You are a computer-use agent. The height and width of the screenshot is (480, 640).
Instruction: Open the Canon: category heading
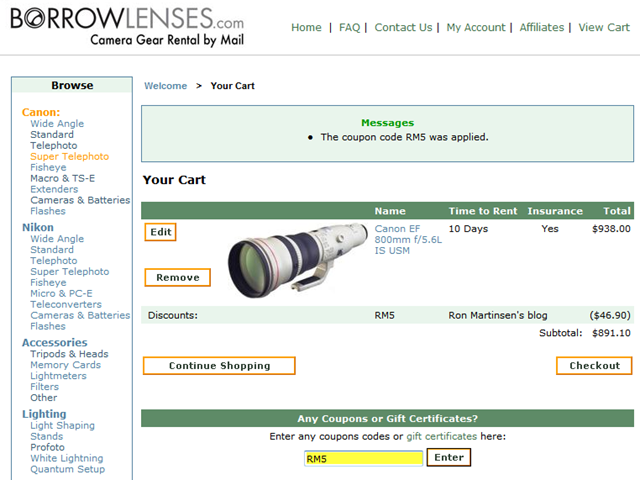41,112
